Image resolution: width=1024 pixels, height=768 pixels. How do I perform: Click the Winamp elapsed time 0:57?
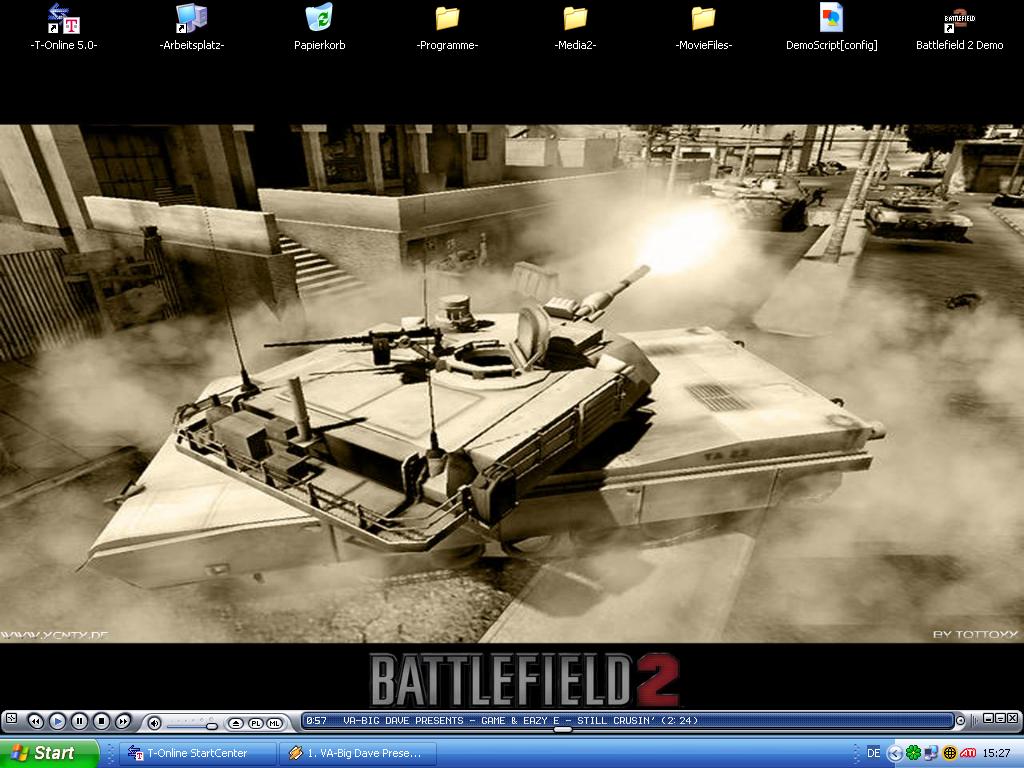(316, 720)
